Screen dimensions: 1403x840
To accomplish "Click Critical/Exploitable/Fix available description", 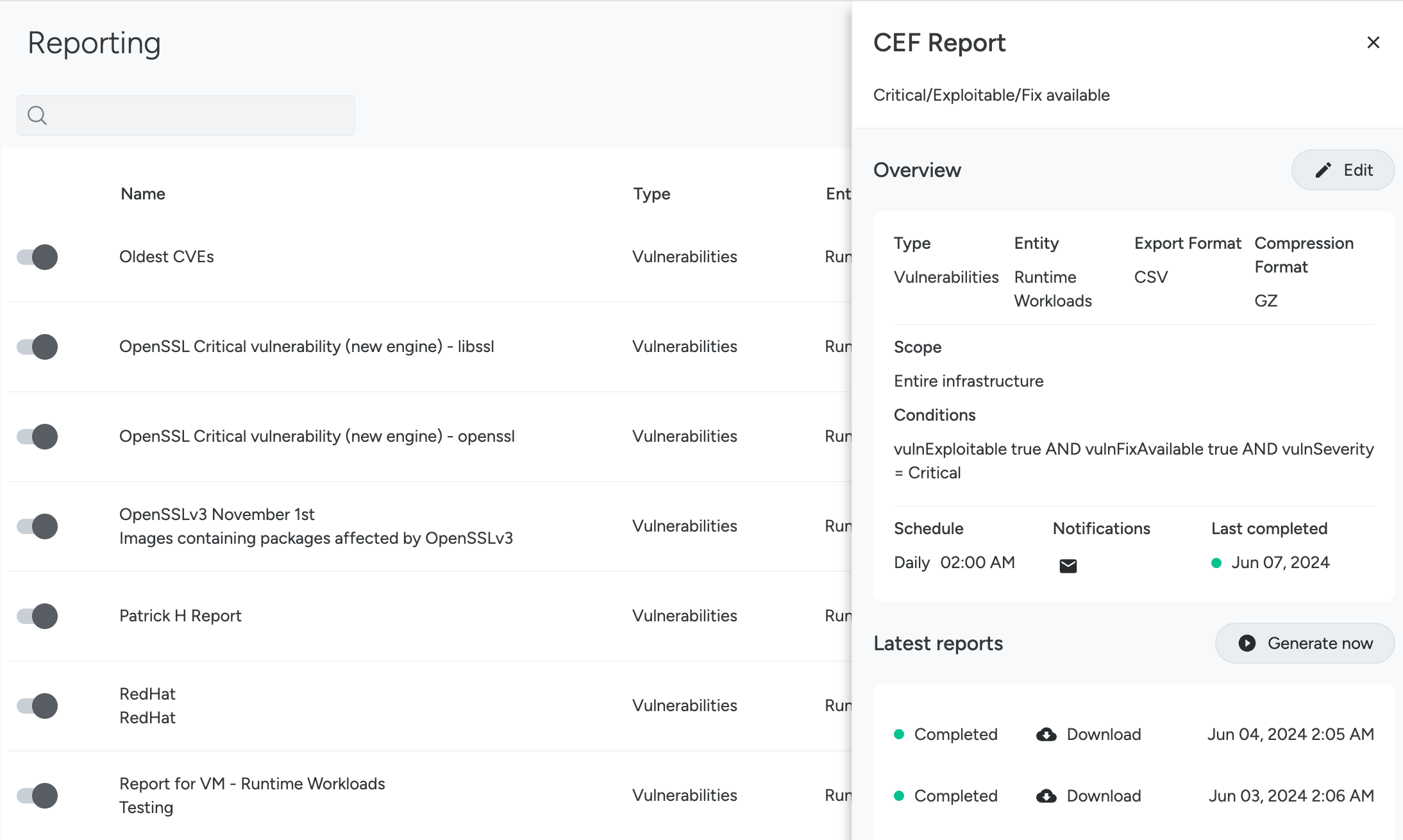I will coord(991,95).
